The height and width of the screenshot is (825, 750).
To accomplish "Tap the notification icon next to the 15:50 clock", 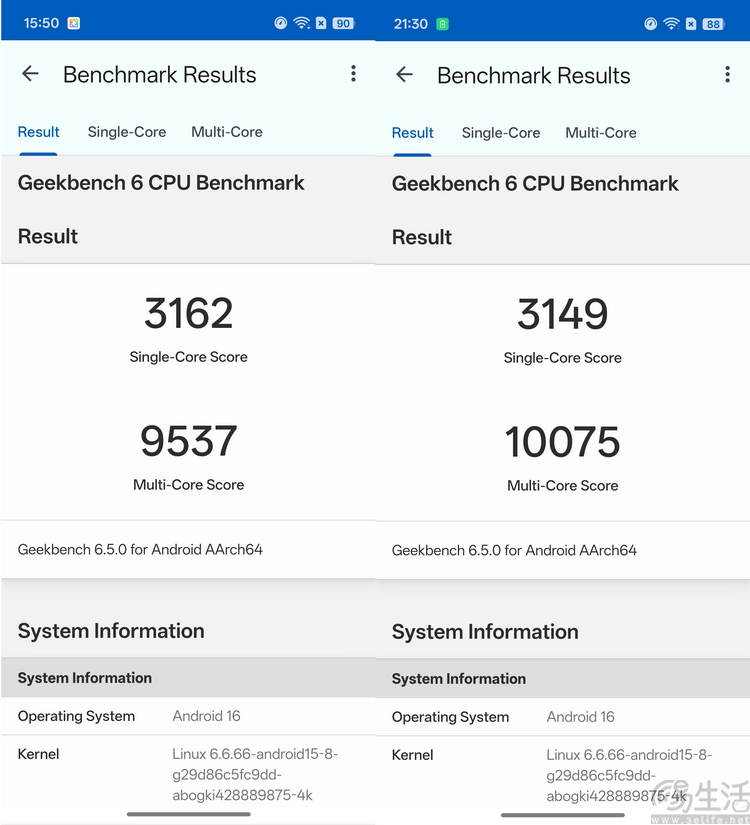I will tap(74, 23).
